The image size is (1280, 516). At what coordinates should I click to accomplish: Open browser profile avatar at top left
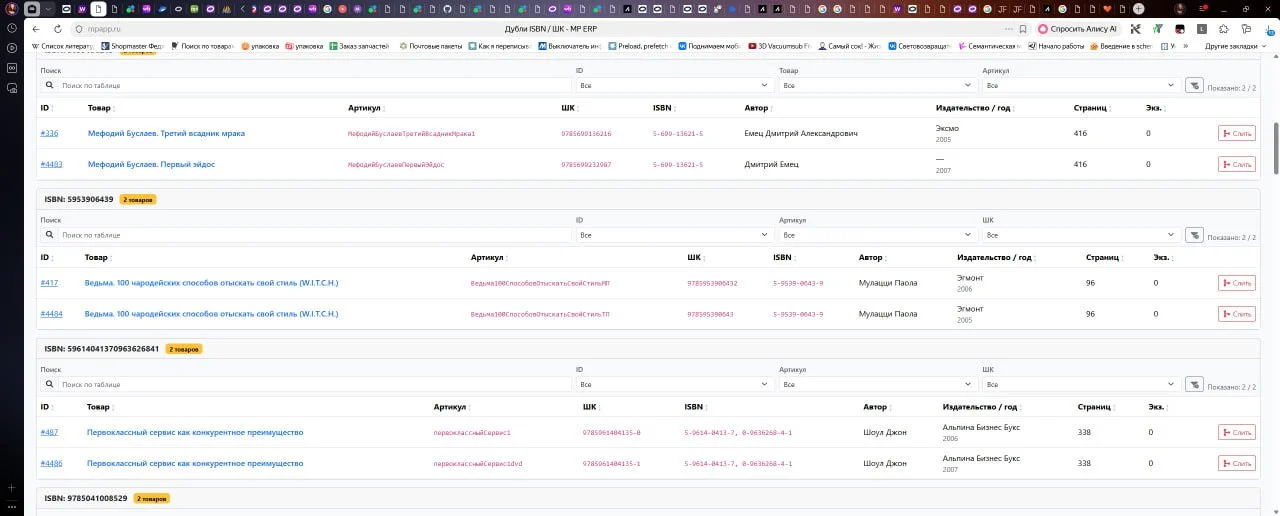[x=12, y=9]
